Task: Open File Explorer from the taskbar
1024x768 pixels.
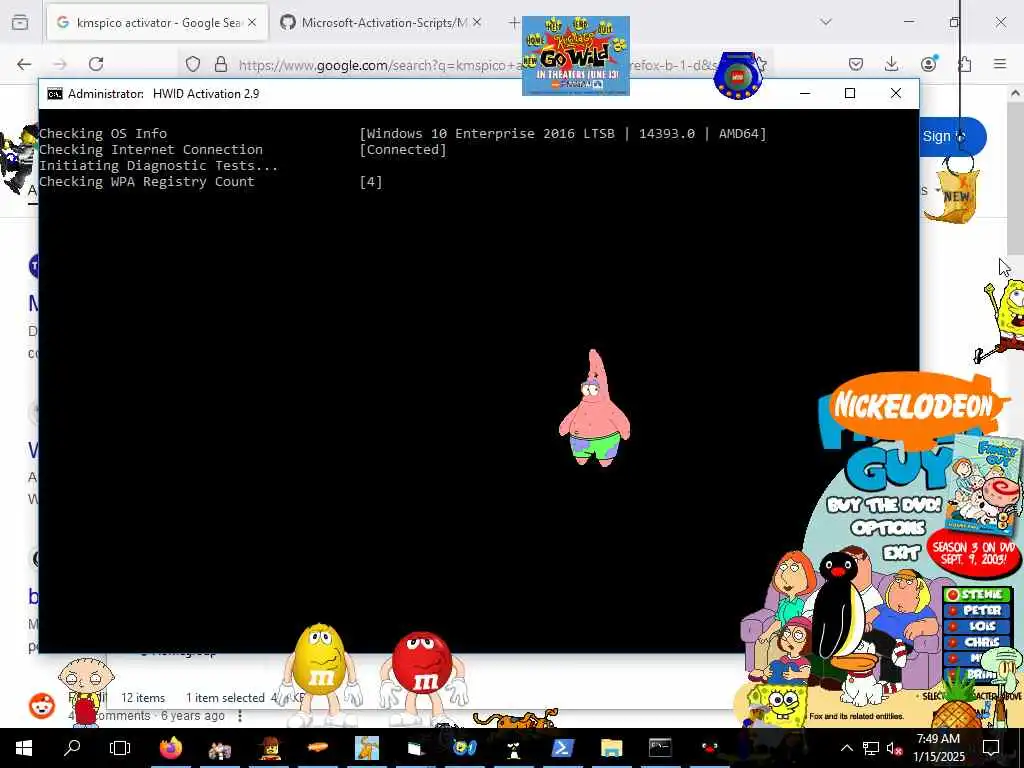Action: [x=611, y=748]
